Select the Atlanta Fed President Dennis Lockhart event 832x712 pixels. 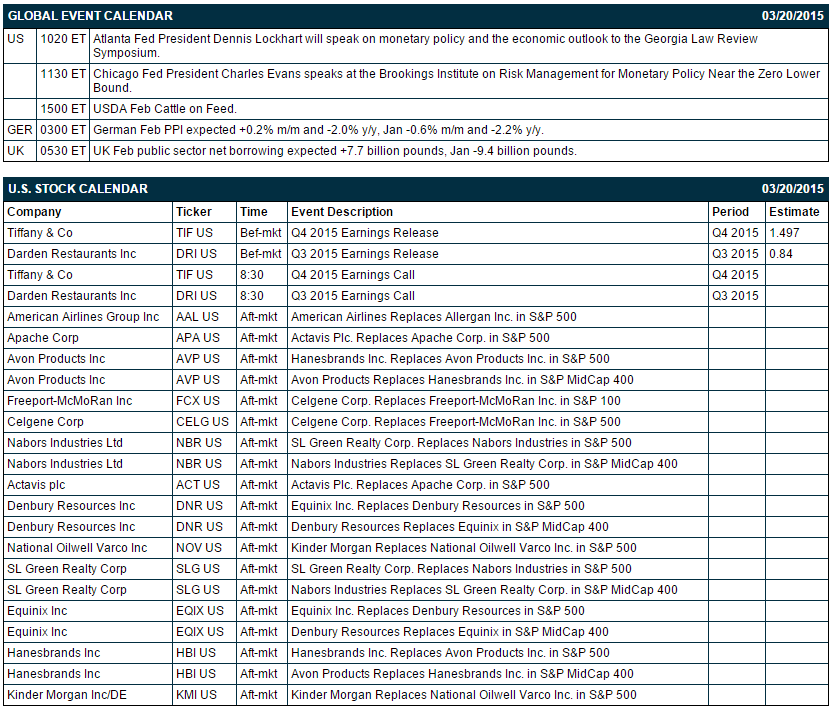pyautogui.click(x=425, y=46)
